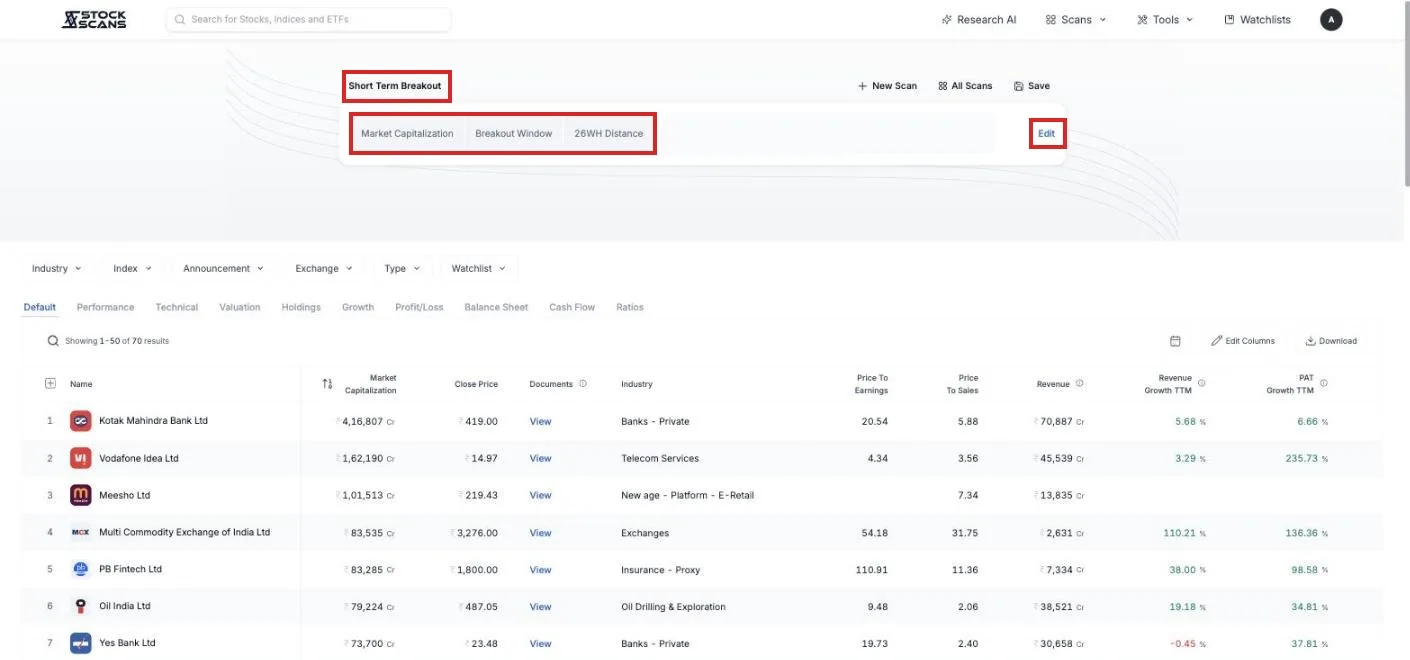
Task: Click the Price To Earnings column header
Action: click(872, 384)
